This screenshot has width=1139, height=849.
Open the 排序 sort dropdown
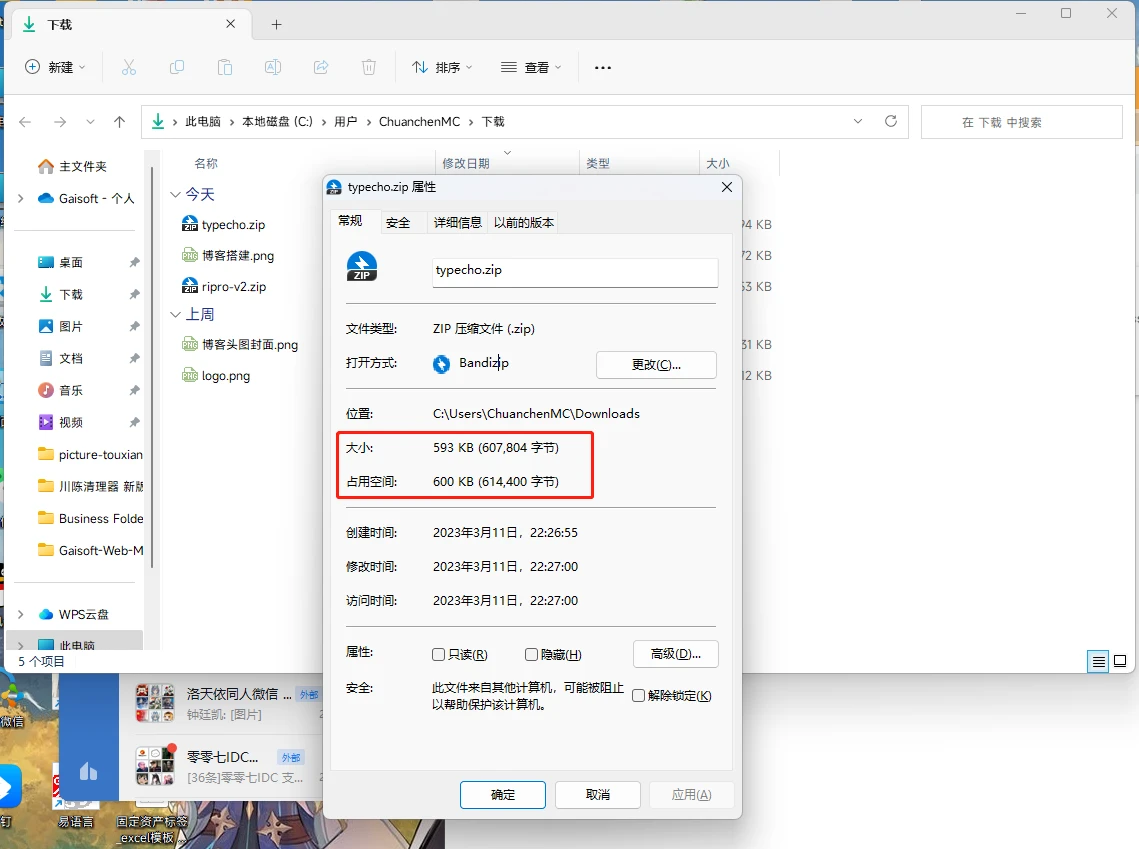click(441, 67)
